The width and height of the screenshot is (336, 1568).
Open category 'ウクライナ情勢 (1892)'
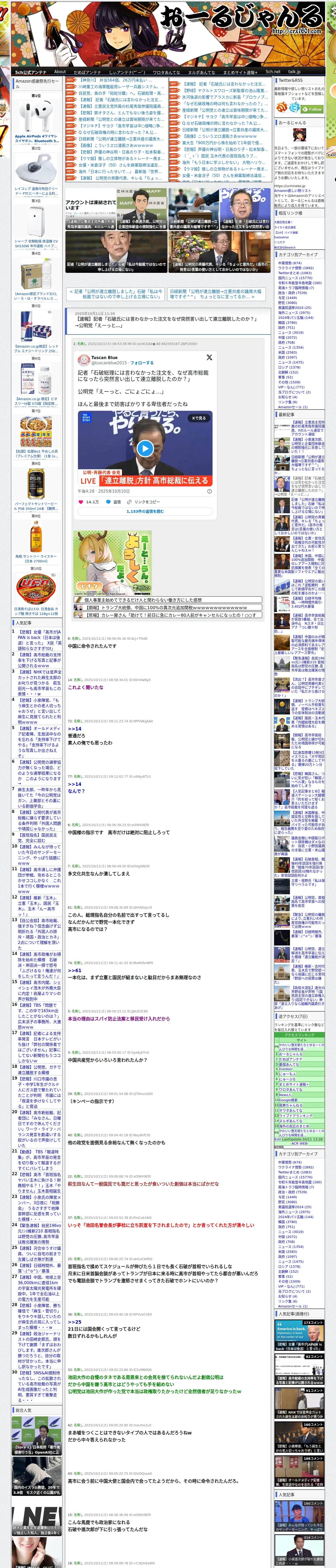[x=296, y=268]
